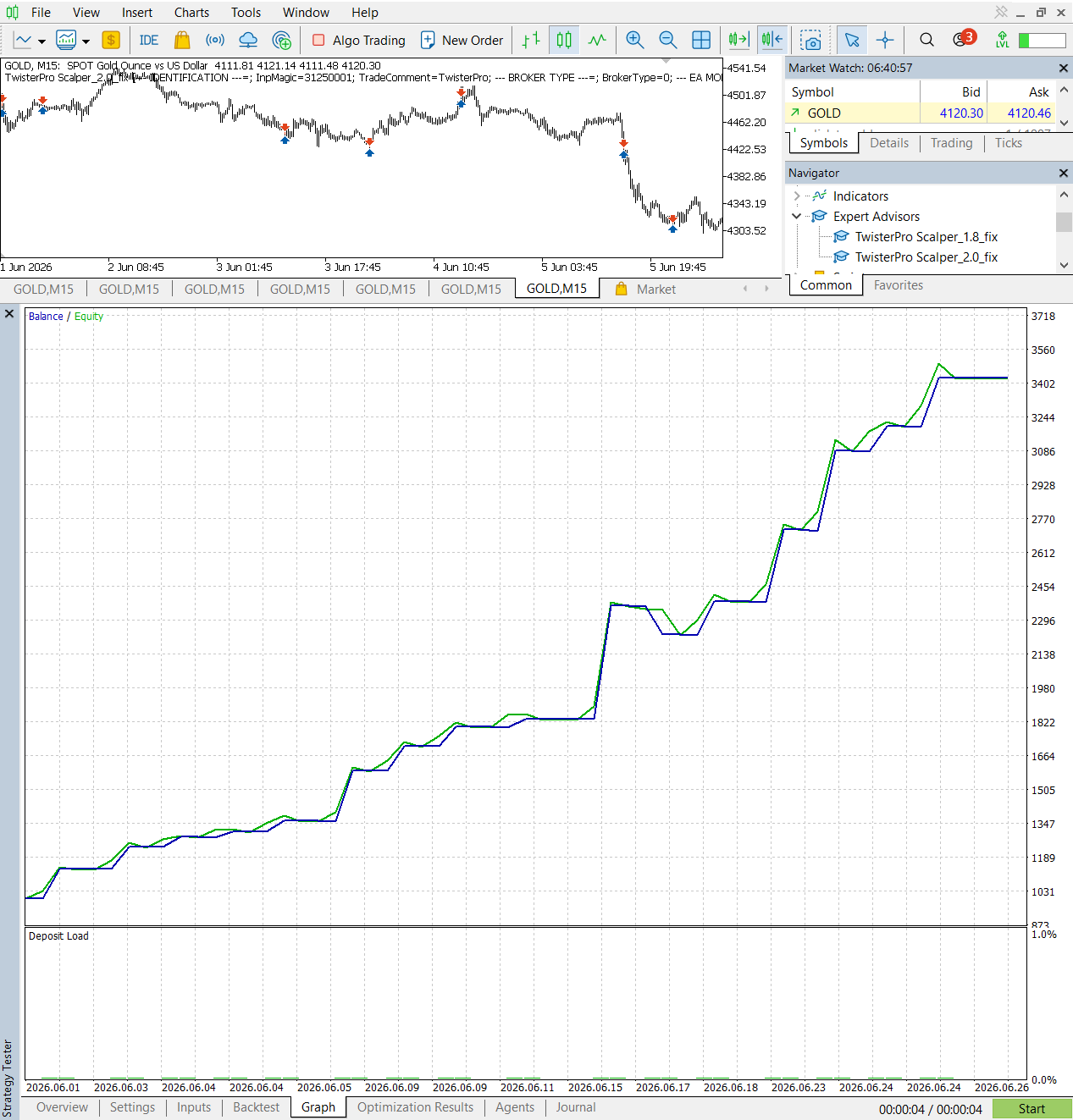Collapse the Expert Advisors tree node
The image size is (1073, 1120).
click(796, 216)
